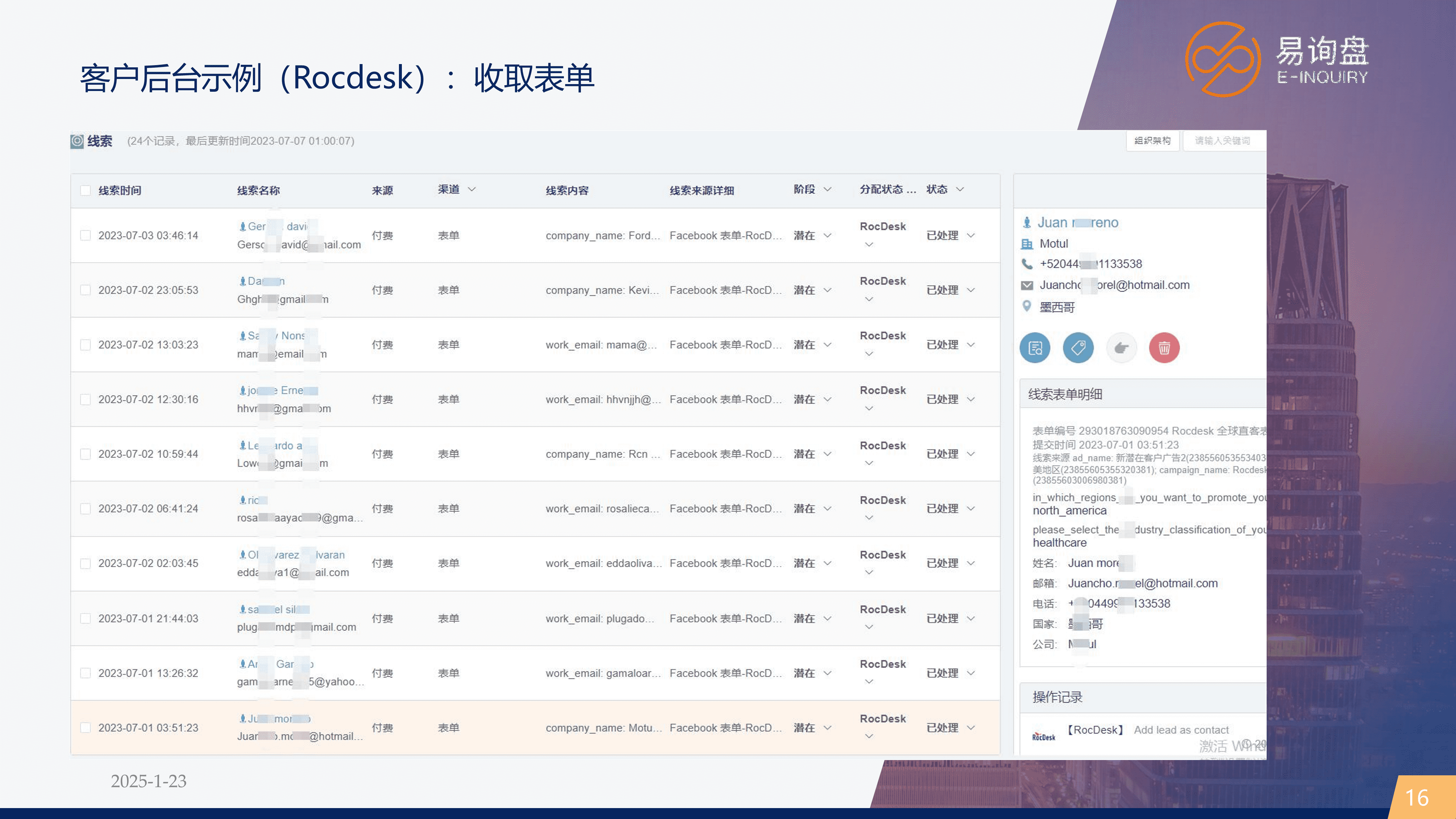Click the company_name: Motu... content cell
The width and height of the screenshot is (1456, 819).
(604, 728)
